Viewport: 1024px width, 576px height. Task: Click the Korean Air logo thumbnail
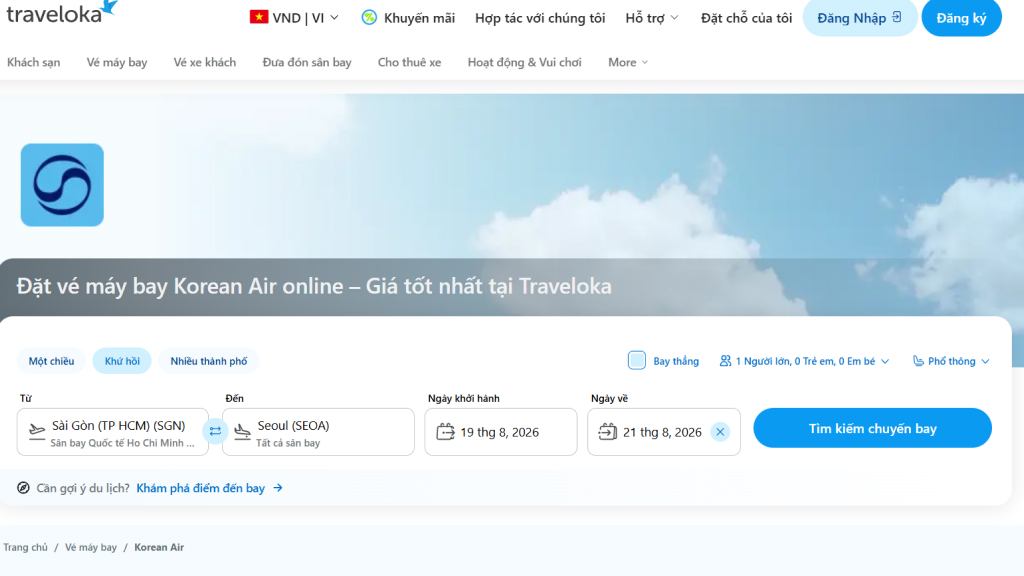click(x=62, y=185)
